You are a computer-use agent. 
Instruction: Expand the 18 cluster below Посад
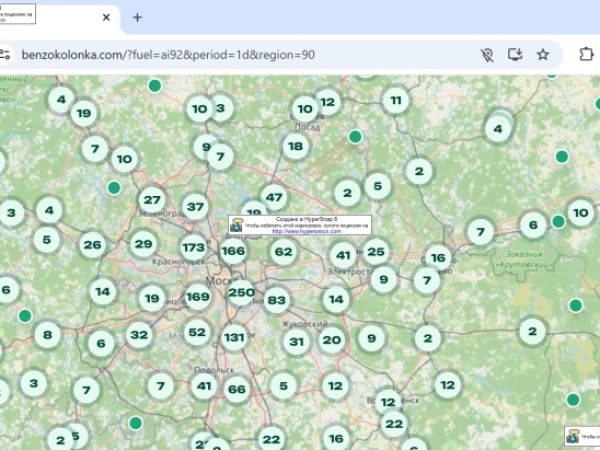295,146
